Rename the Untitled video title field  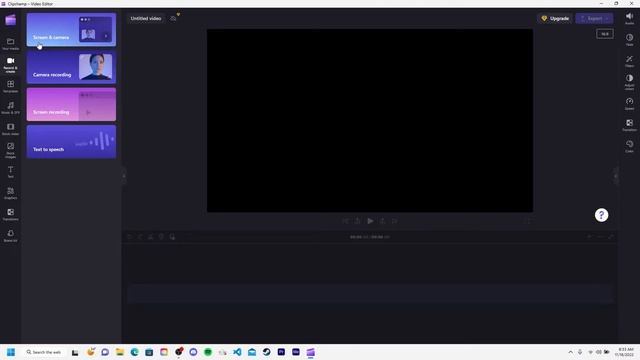coord(146,18)
